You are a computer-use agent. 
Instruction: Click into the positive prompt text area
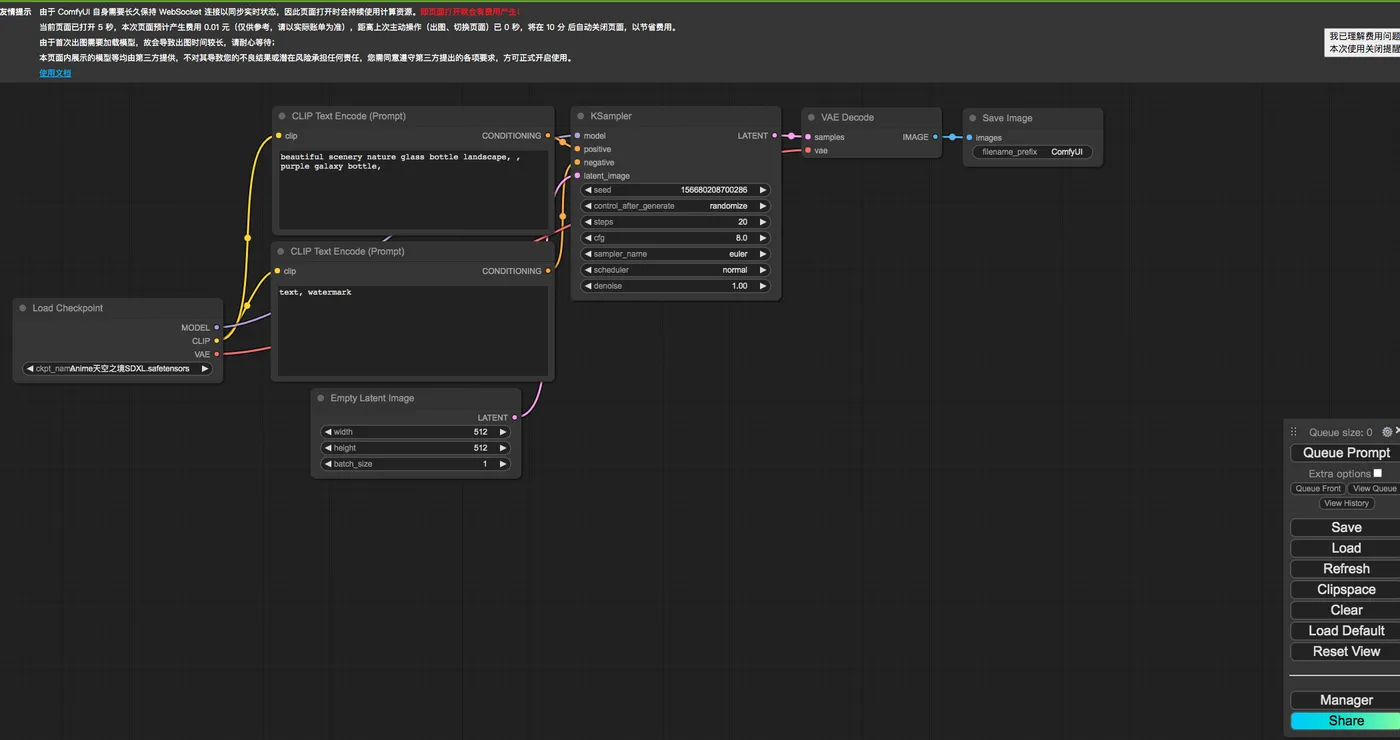tap(413, 190)
